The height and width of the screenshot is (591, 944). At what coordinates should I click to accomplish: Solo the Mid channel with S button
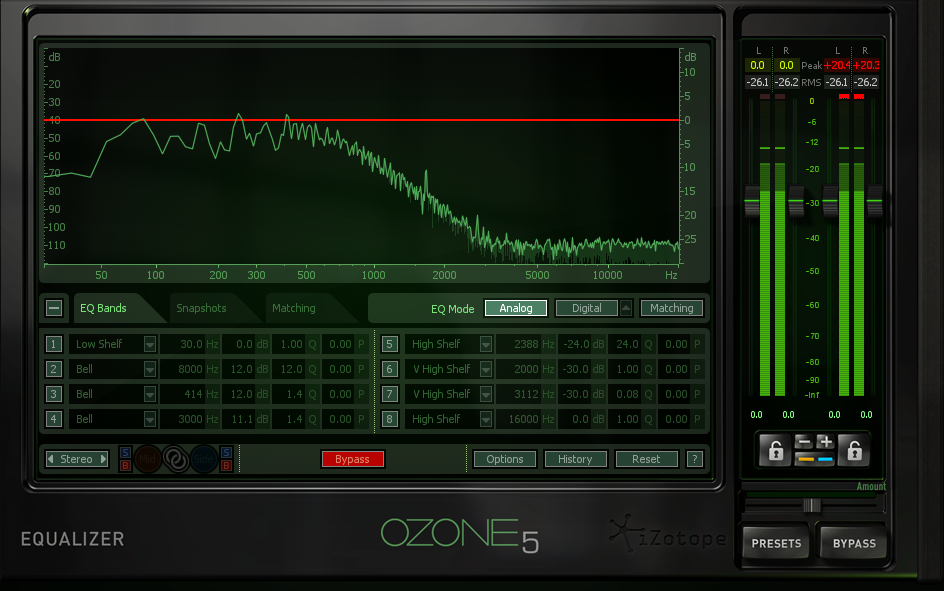(x=125, y=453)
